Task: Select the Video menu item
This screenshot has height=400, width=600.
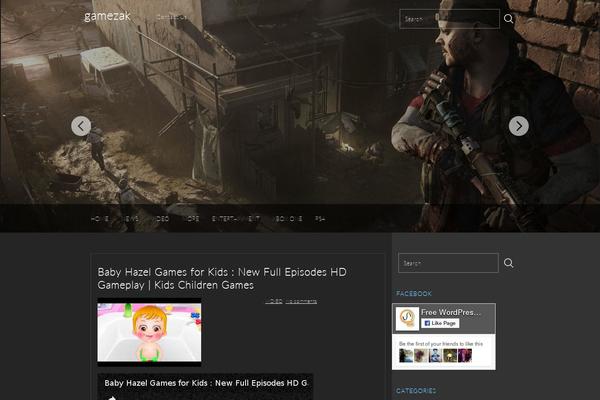Action: point(161,218)
